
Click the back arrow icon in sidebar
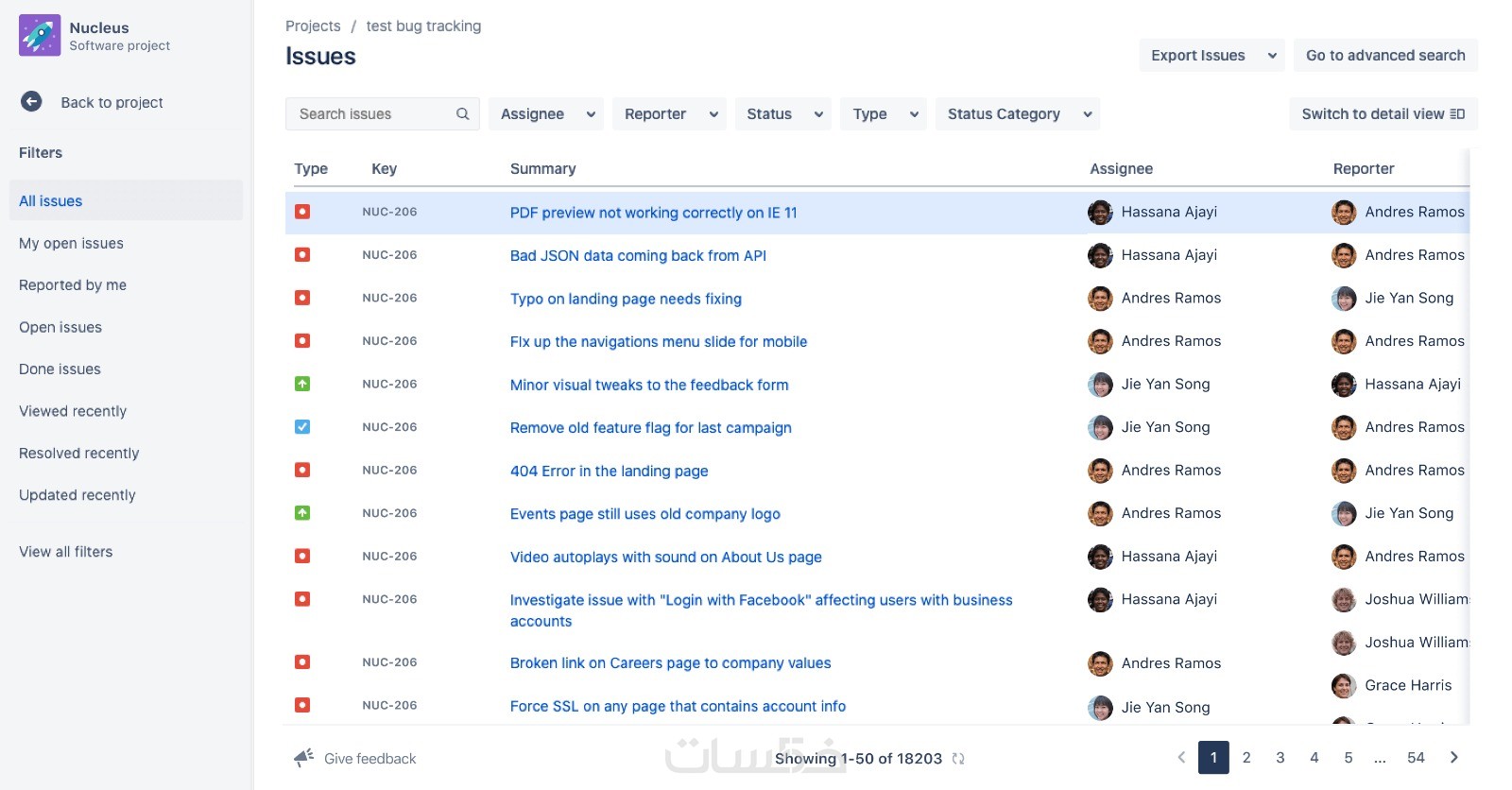31,102
